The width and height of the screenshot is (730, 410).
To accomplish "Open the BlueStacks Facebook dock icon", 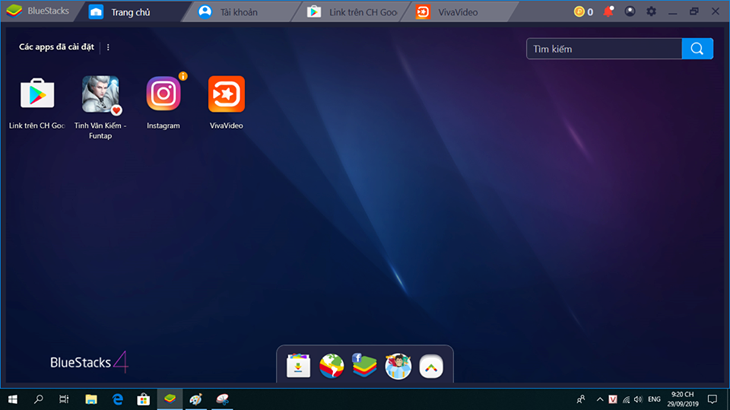I will tap(365, 365).
